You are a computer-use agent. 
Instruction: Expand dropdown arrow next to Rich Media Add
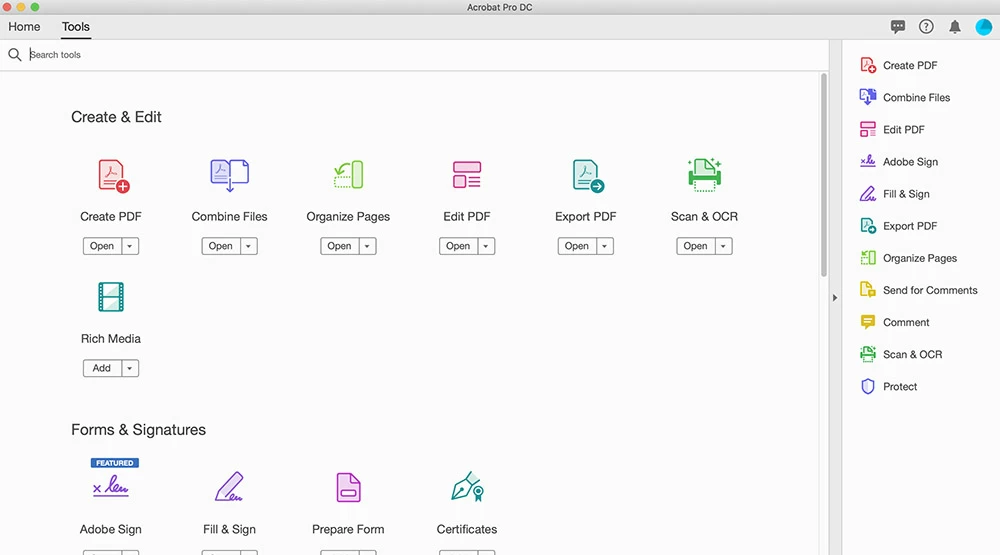[129, 368]
